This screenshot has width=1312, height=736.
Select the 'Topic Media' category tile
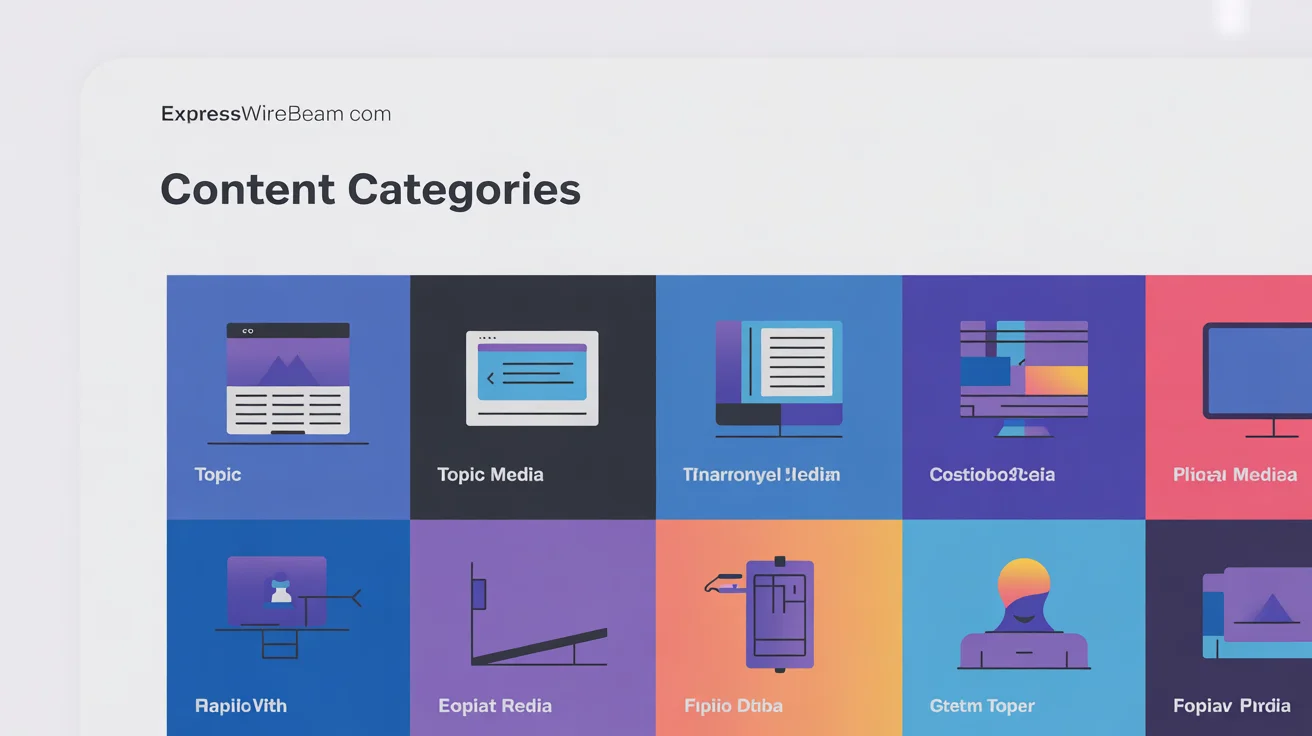coord(532,397)
